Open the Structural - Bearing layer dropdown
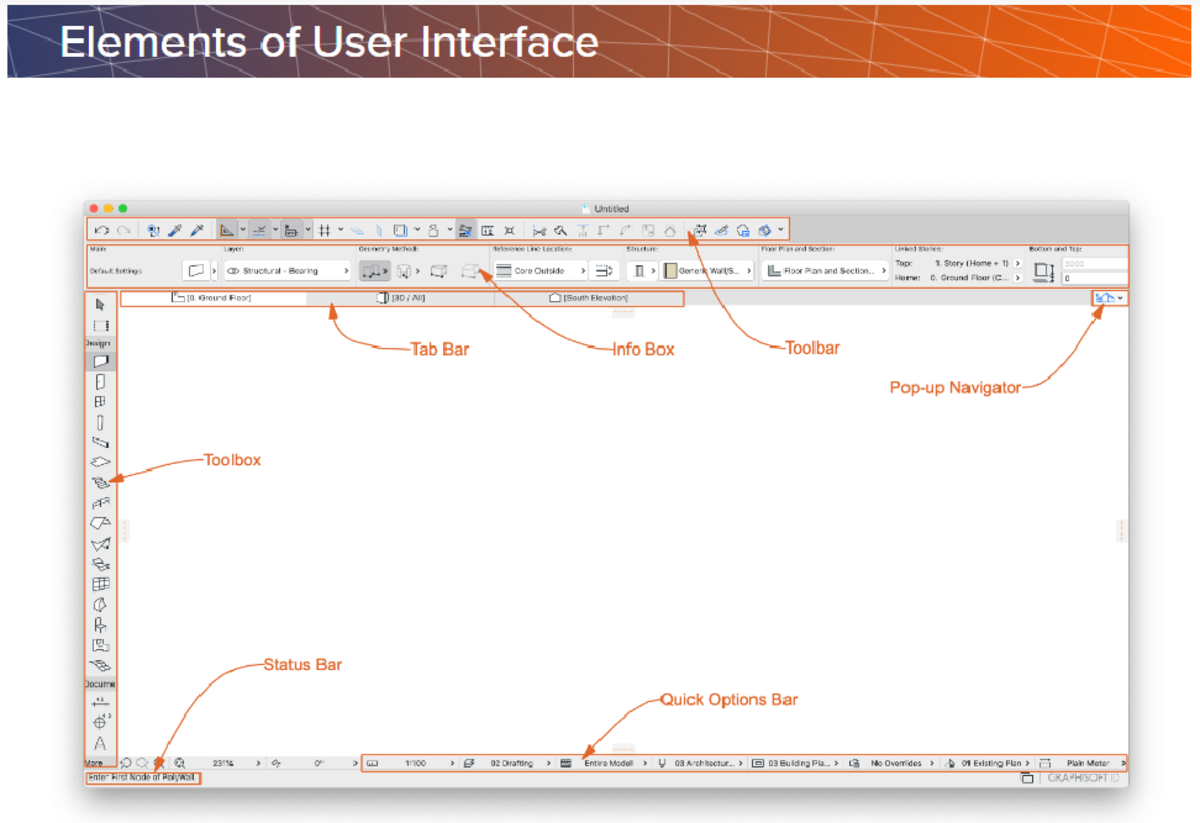 pos(288,271)
